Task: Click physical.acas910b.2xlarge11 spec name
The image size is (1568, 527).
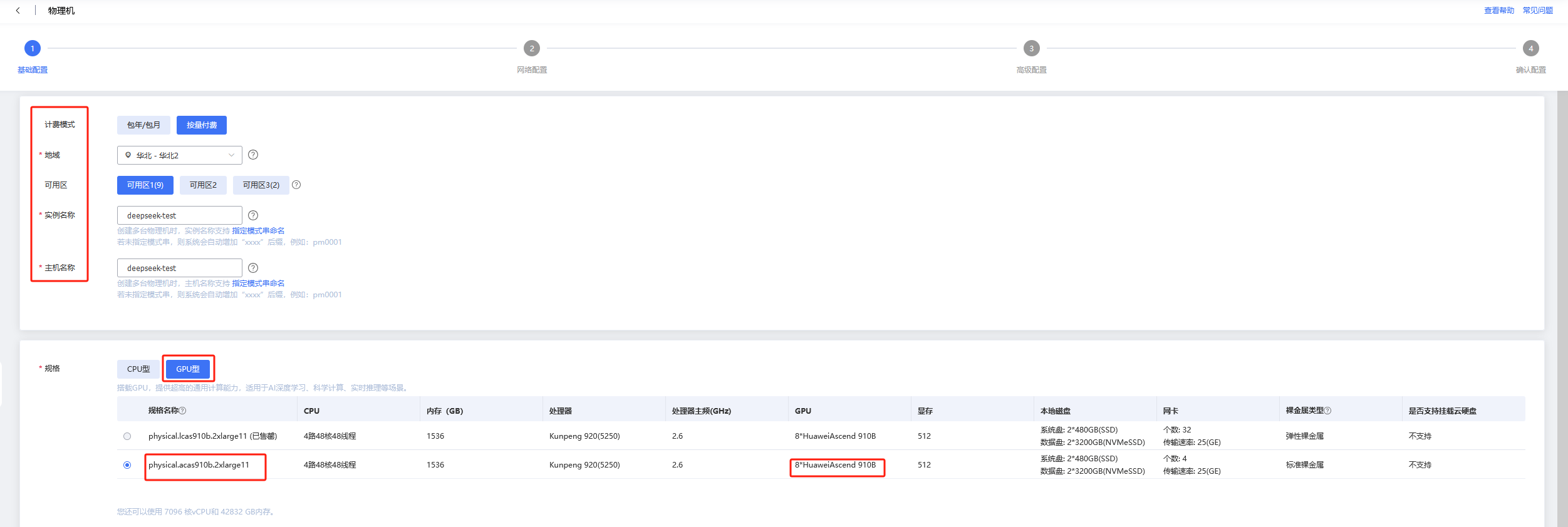Action: [x=199, y=465]
